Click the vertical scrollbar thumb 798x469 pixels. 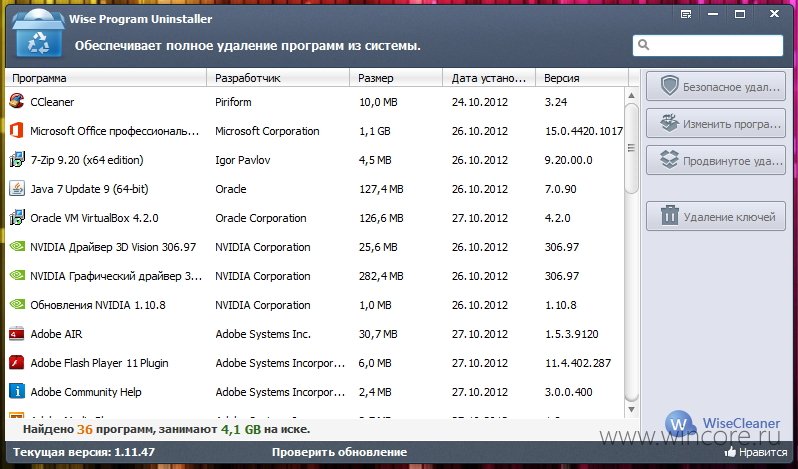pyautogui.click(x=632, y=149)
